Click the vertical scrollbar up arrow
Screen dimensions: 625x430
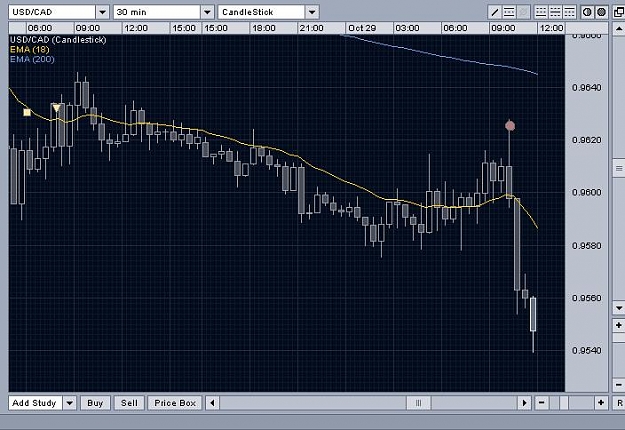pyautogui.click(x=619, y=29)
